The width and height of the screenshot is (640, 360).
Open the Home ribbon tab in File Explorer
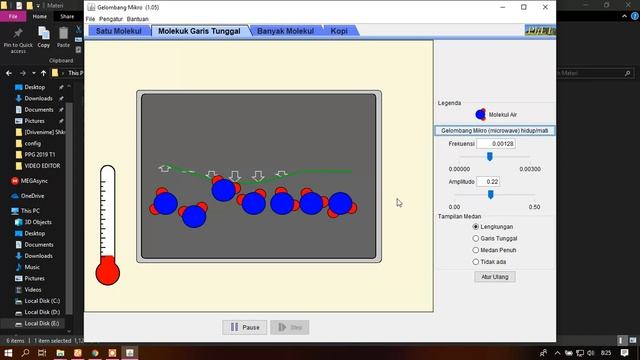pyautogui.click(x=40, y=16)
